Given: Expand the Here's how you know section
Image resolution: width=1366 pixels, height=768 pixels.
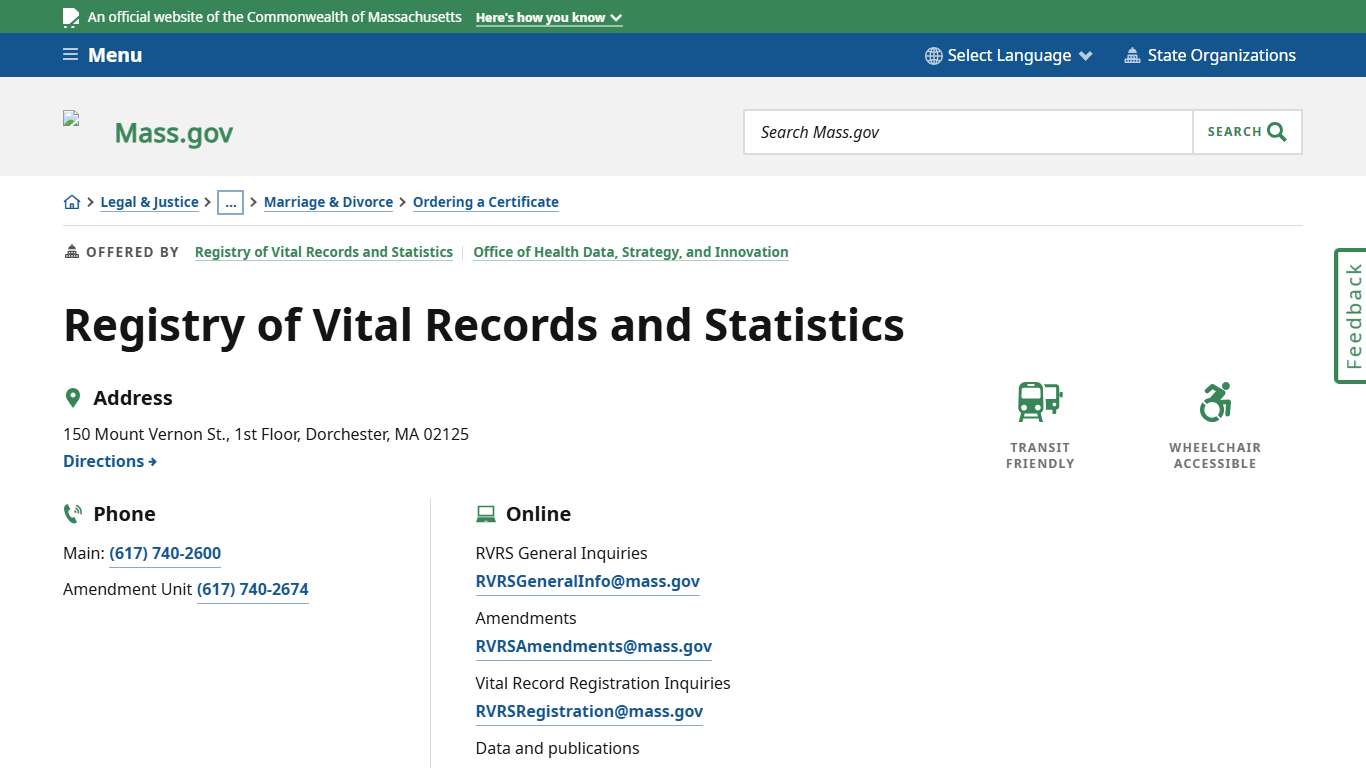Looking at the screenshot, I should point(548,17).
